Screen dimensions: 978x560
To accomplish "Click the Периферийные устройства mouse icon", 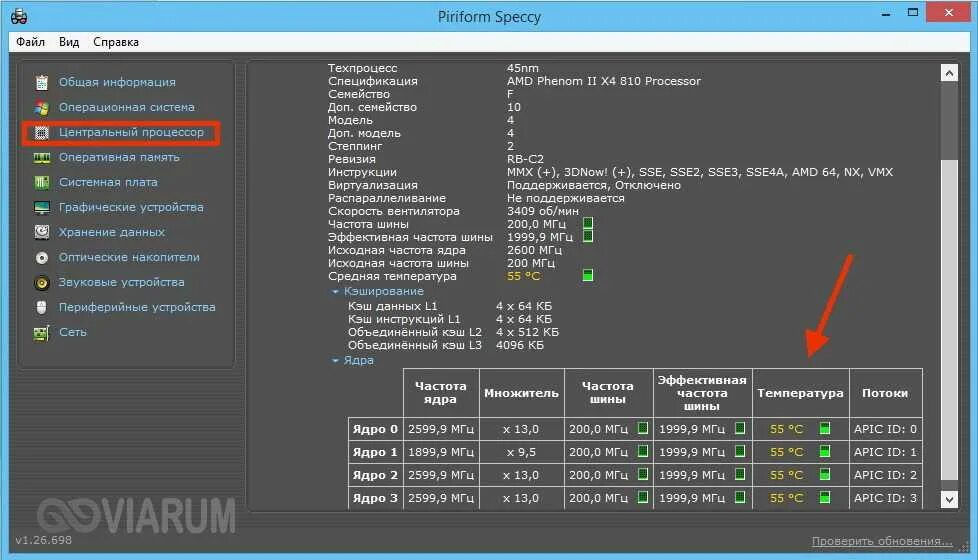I will point(42,307).
